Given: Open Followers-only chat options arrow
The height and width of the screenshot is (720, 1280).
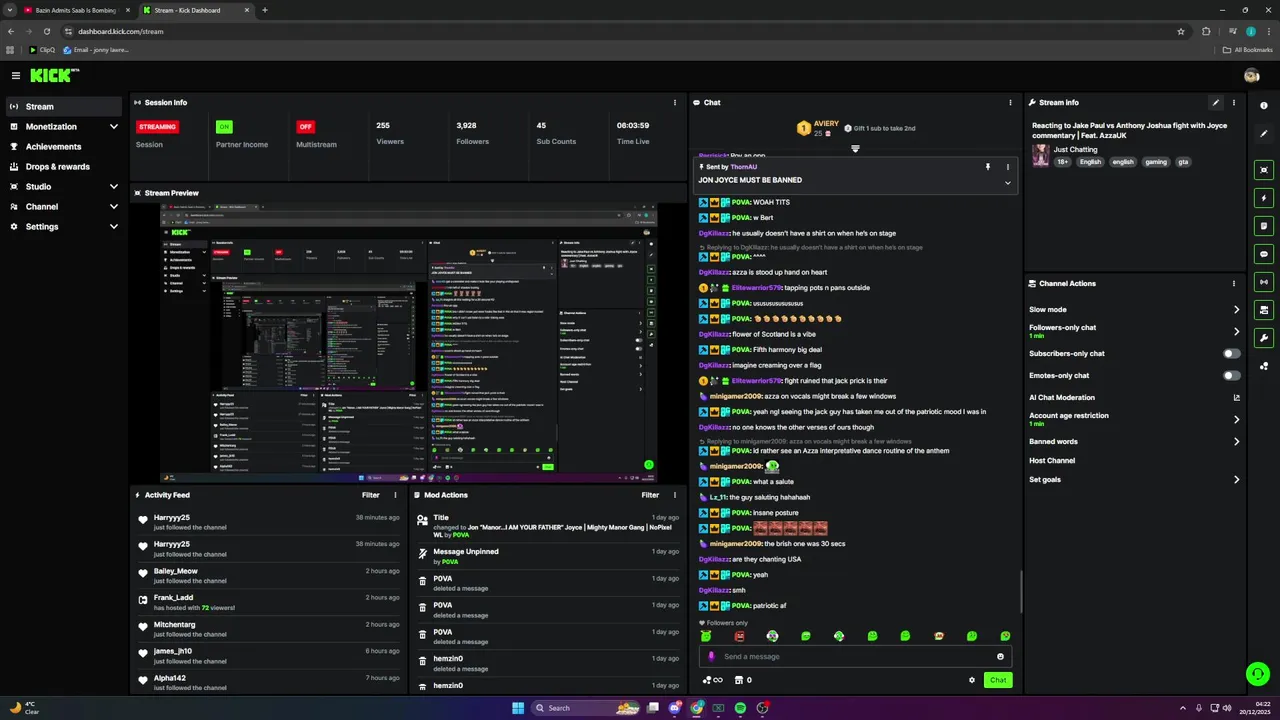Looking at the screenshot, I should click(x=1236, y=331).
